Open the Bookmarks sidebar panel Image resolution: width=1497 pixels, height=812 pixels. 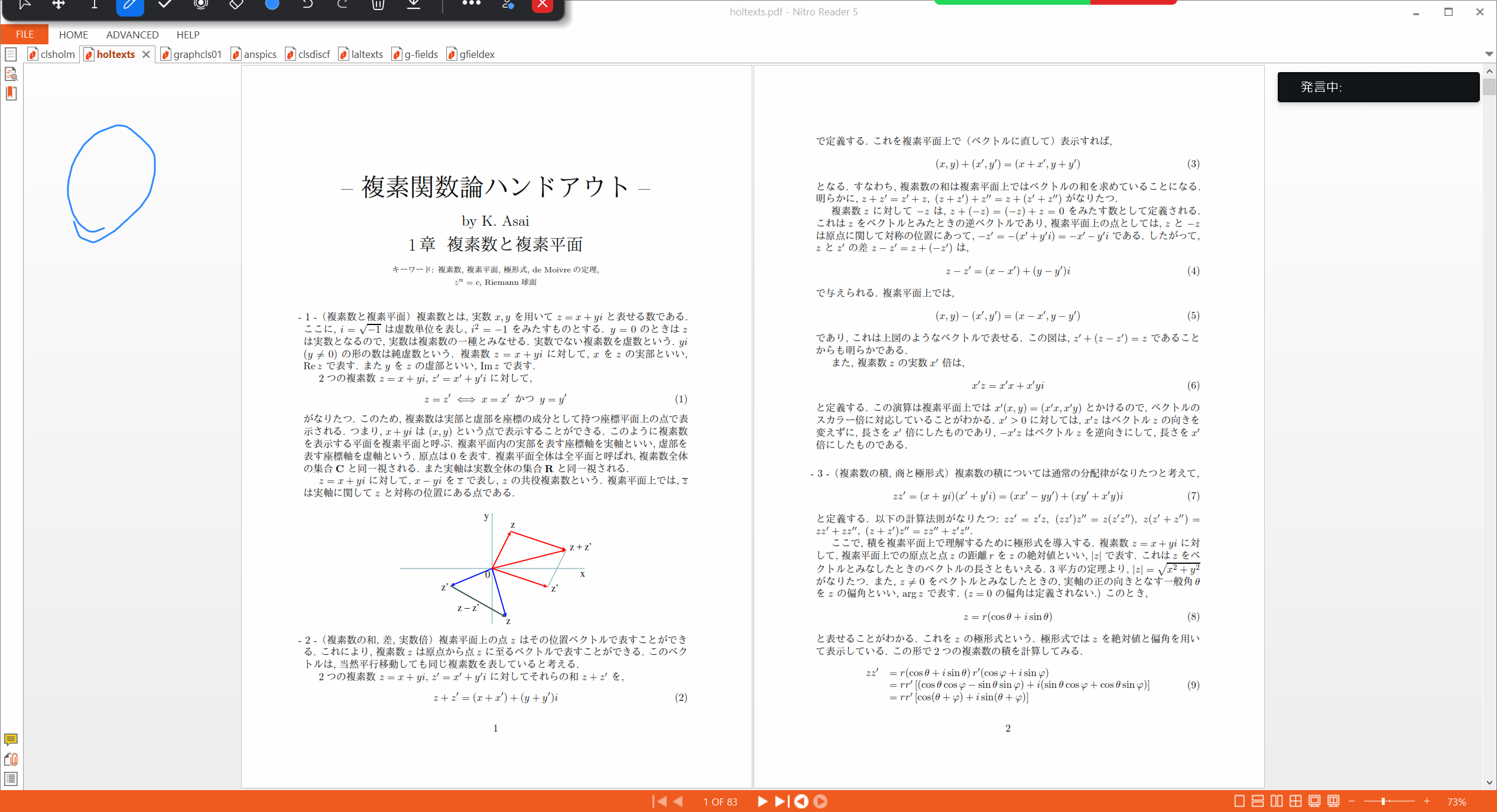click(11, 93)
